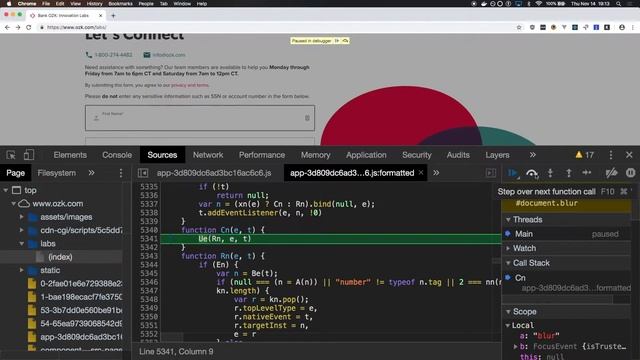The height and width of the screenshot is (360, 640).
Task: Toggle pause on exceptions button
Action: point(630,173)
